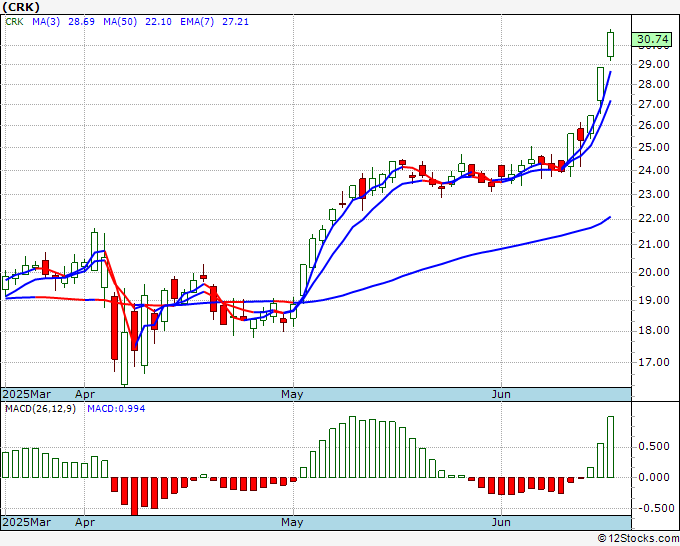Click the EMA(7) legend label
Image resolution: width=680 pixels, height=546 pixels.
[x=197, y=22]
